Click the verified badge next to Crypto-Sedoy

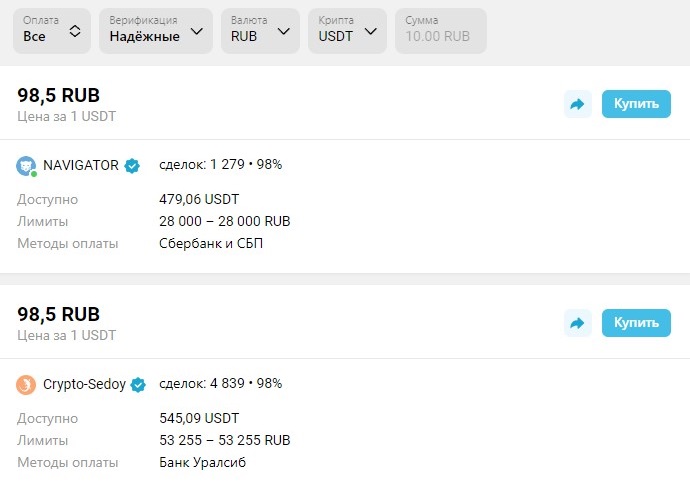pos(139,384)
